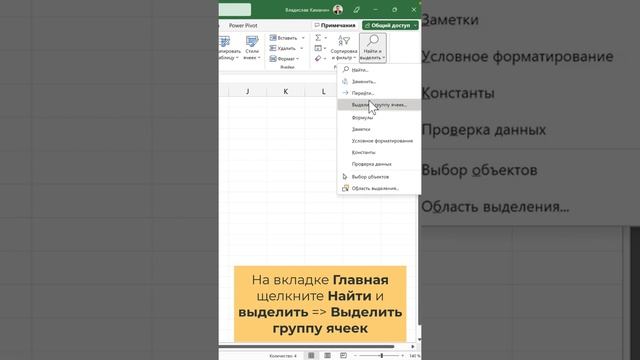Expand the Удалить dropdown arrow

(x=302, y=49)
